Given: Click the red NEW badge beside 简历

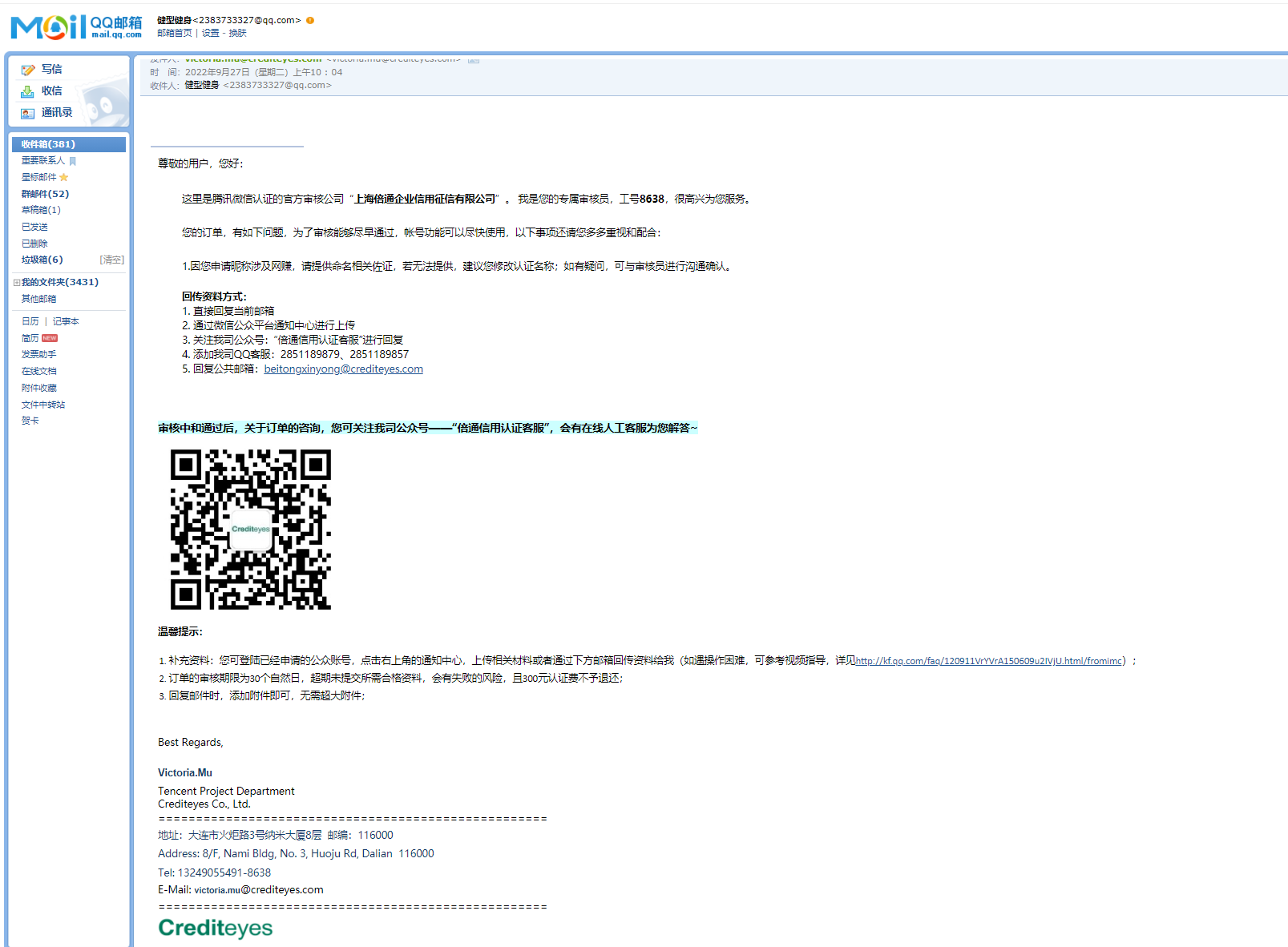Looking at the screenshot, I should click(x=50, y=338).
